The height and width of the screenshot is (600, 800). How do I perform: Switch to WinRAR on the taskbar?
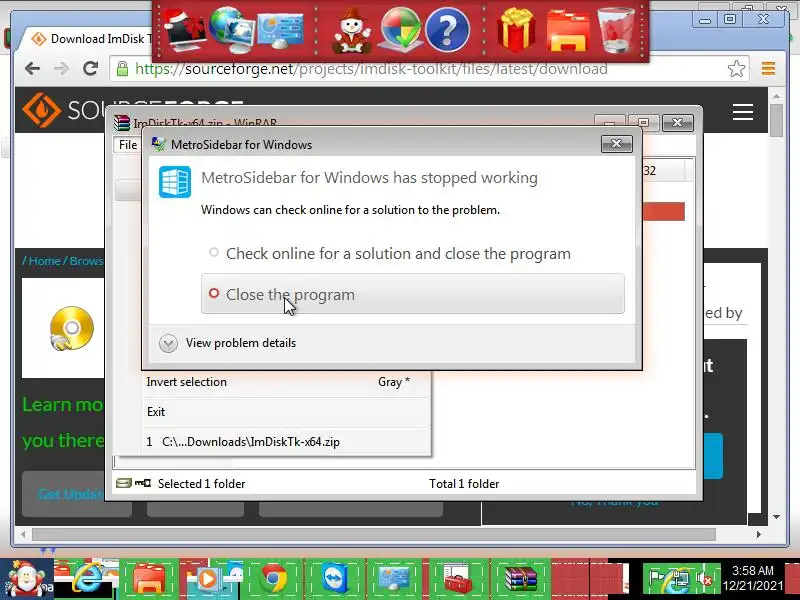click(x=520, y=579)
